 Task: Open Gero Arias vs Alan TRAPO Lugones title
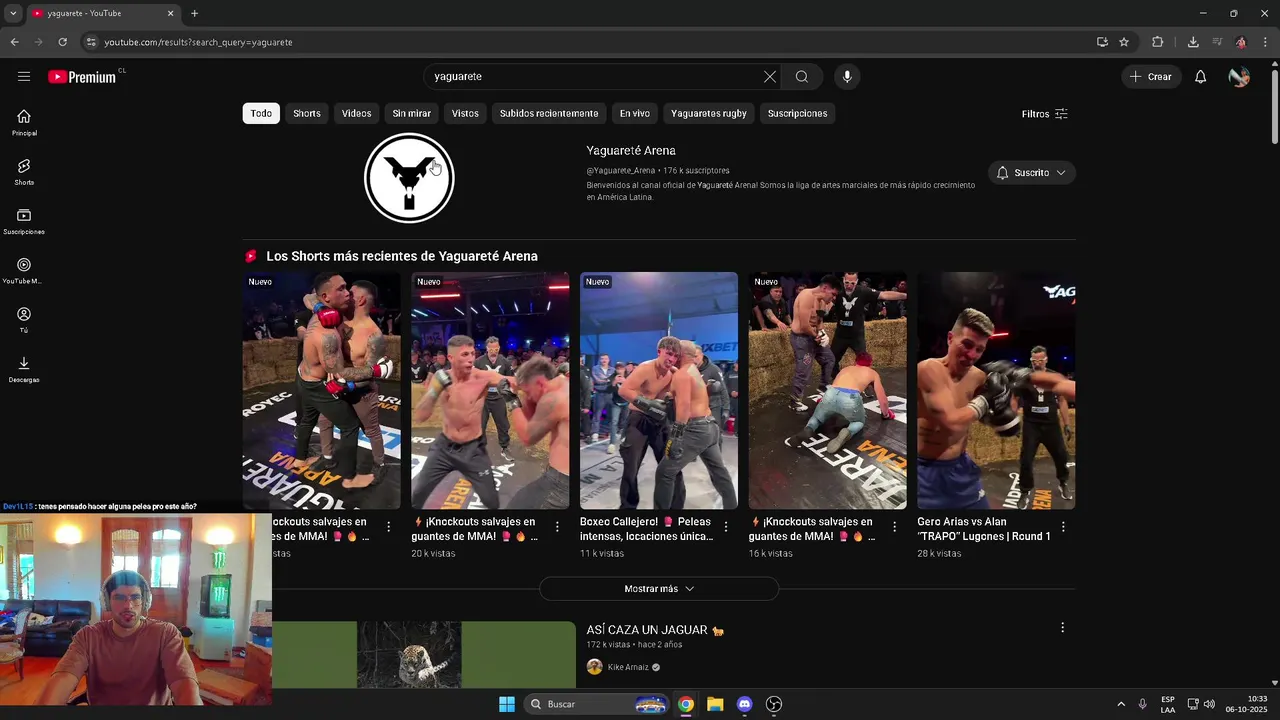984,529
